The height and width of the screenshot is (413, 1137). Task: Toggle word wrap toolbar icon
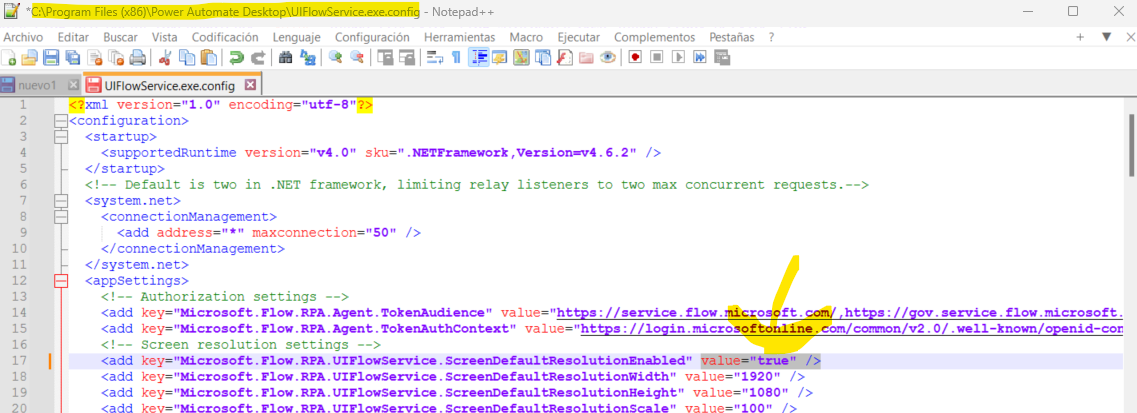(434, 58)
